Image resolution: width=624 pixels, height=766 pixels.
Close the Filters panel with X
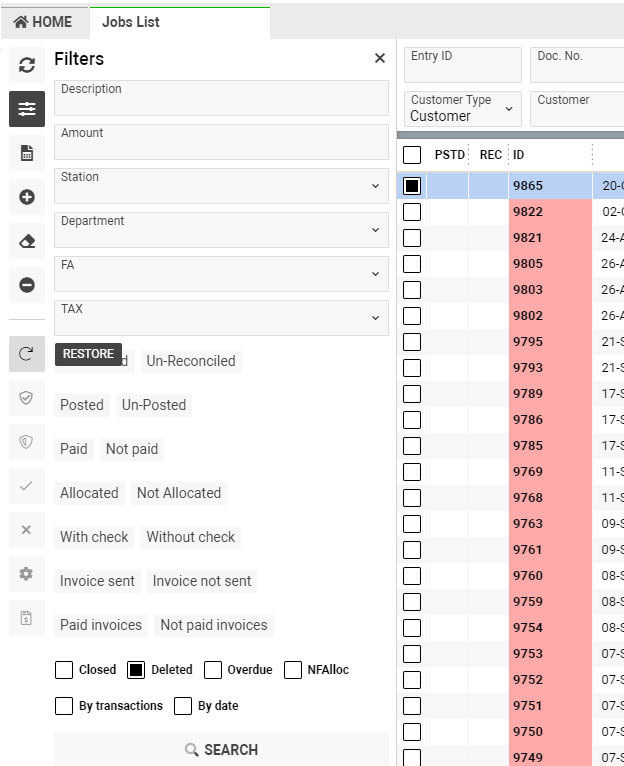(x=380, y=59)
